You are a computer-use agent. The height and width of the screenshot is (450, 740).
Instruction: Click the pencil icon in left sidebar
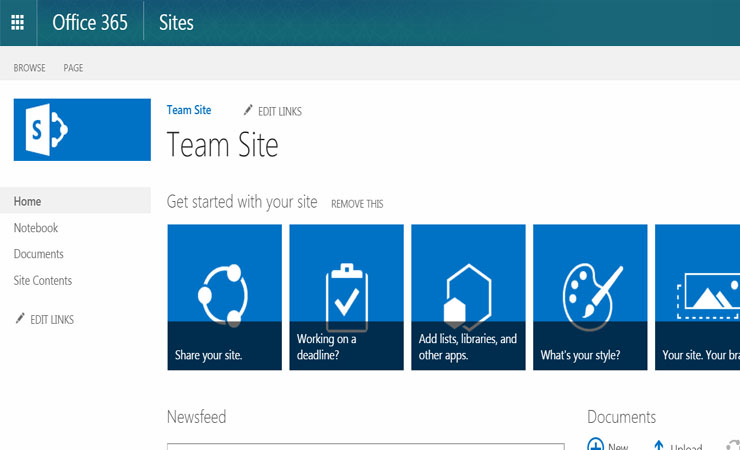[20, 319]
